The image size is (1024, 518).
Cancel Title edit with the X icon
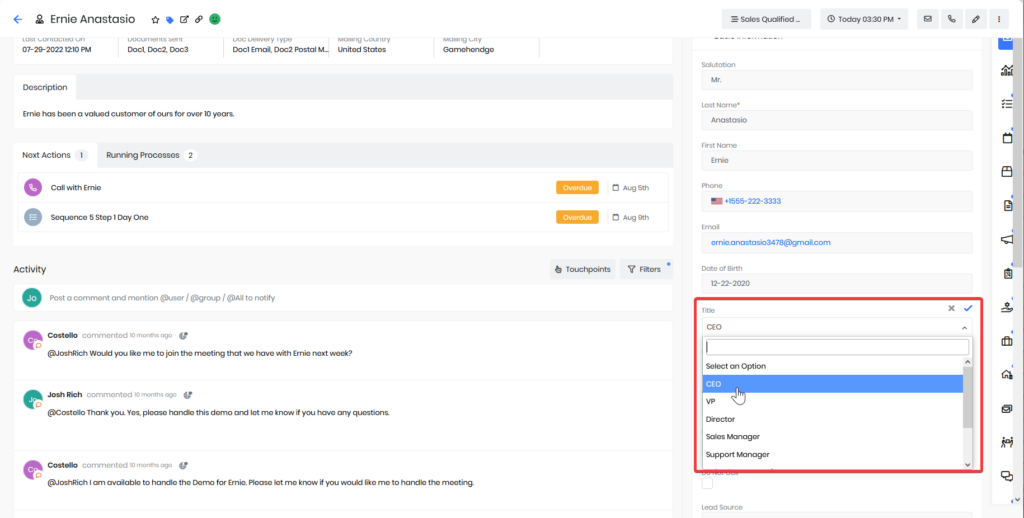click(951, 309)
